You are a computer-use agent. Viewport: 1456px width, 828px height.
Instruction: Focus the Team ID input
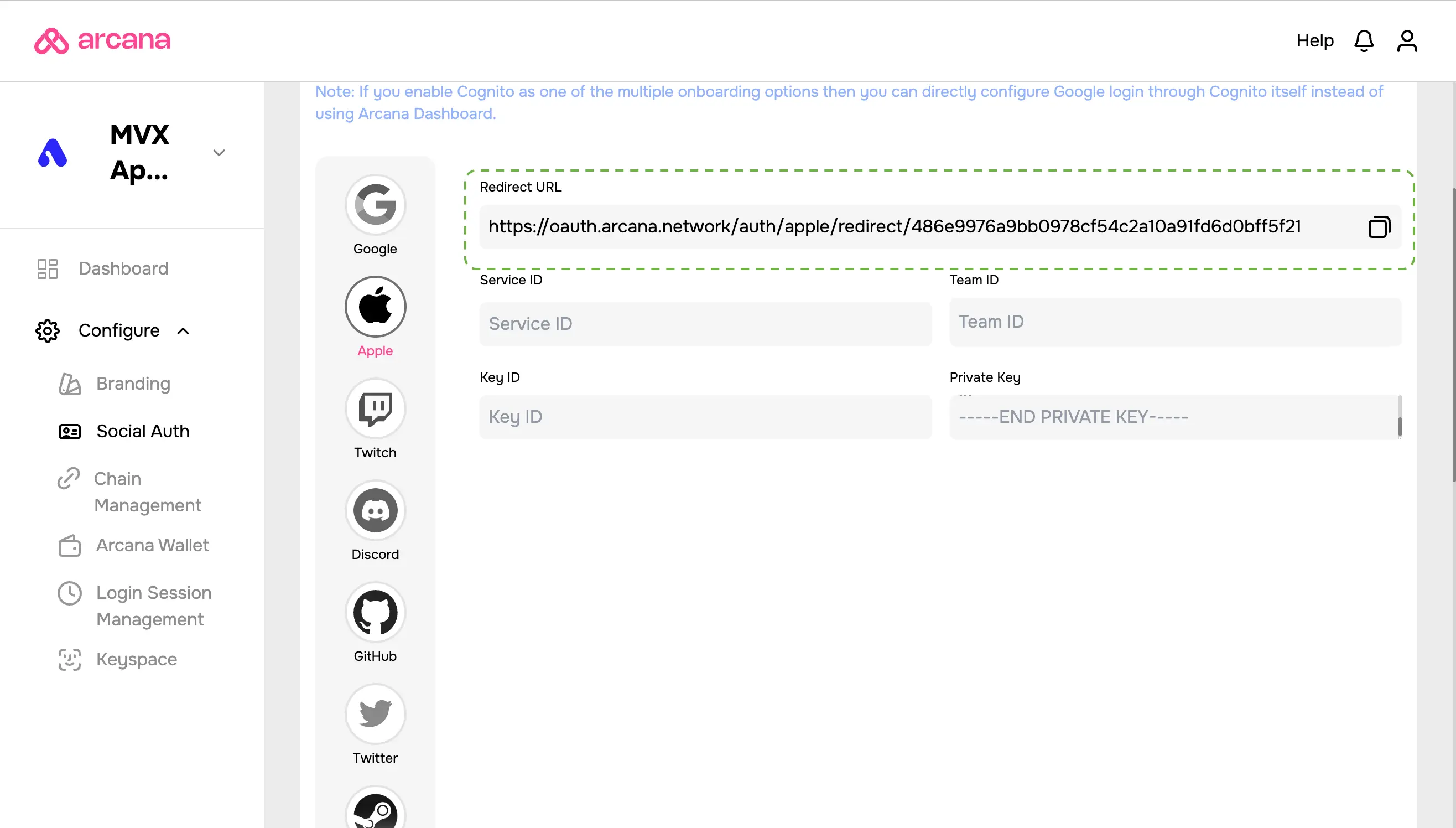click(x=1176, y=322)
